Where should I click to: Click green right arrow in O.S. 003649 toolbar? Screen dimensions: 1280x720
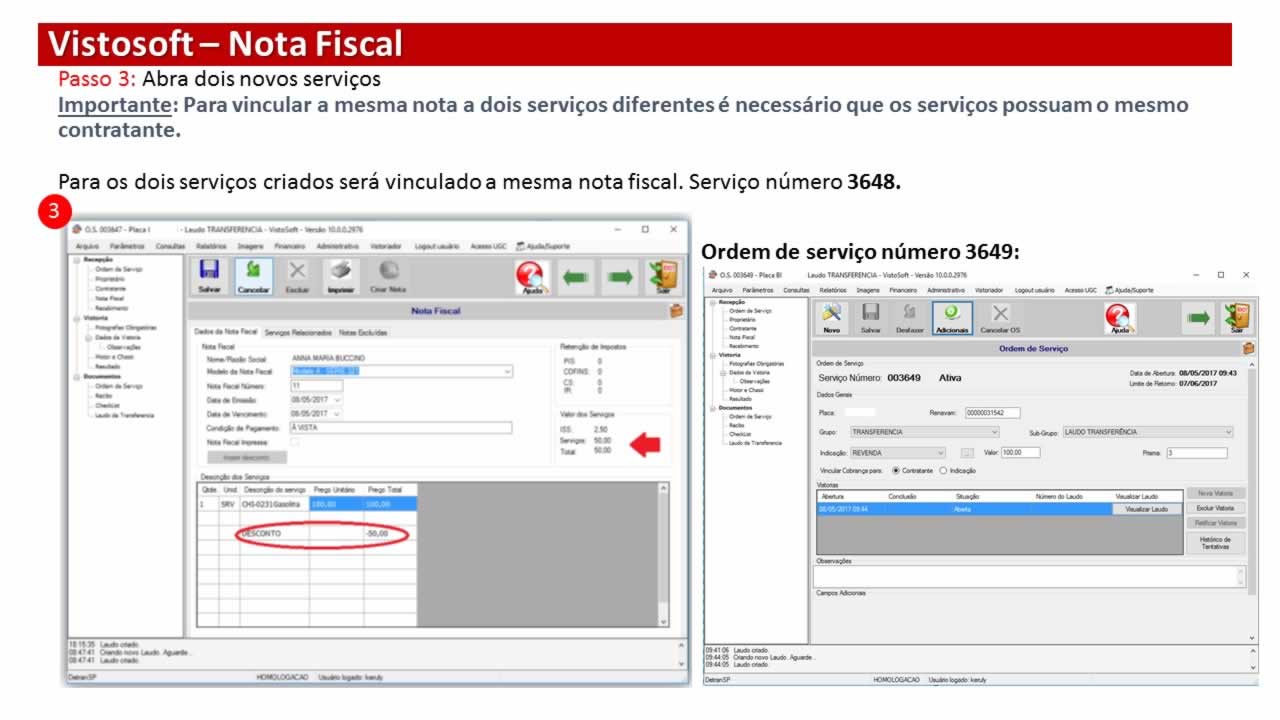[x=1197, y=318]
